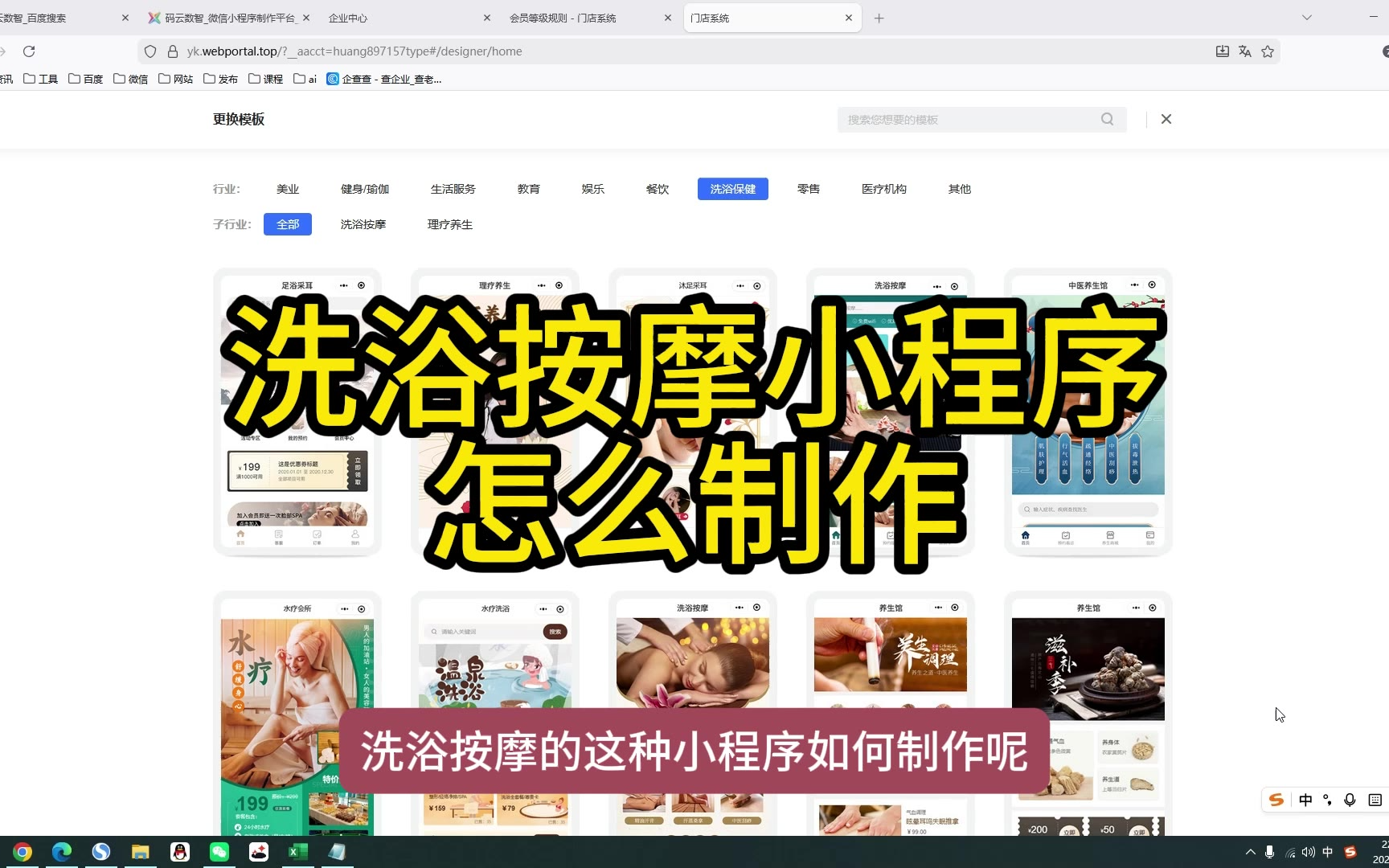Image resolution: width=1389 pixels, height=868 pixels.
Task: Open the 百度 bookmark folder
Action: [86, 79]
